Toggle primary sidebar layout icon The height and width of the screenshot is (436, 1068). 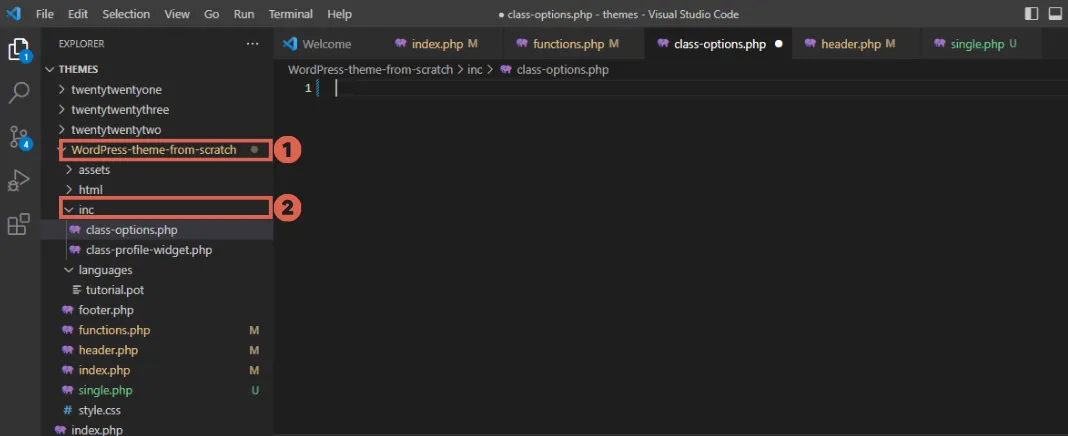point(1031,14)
